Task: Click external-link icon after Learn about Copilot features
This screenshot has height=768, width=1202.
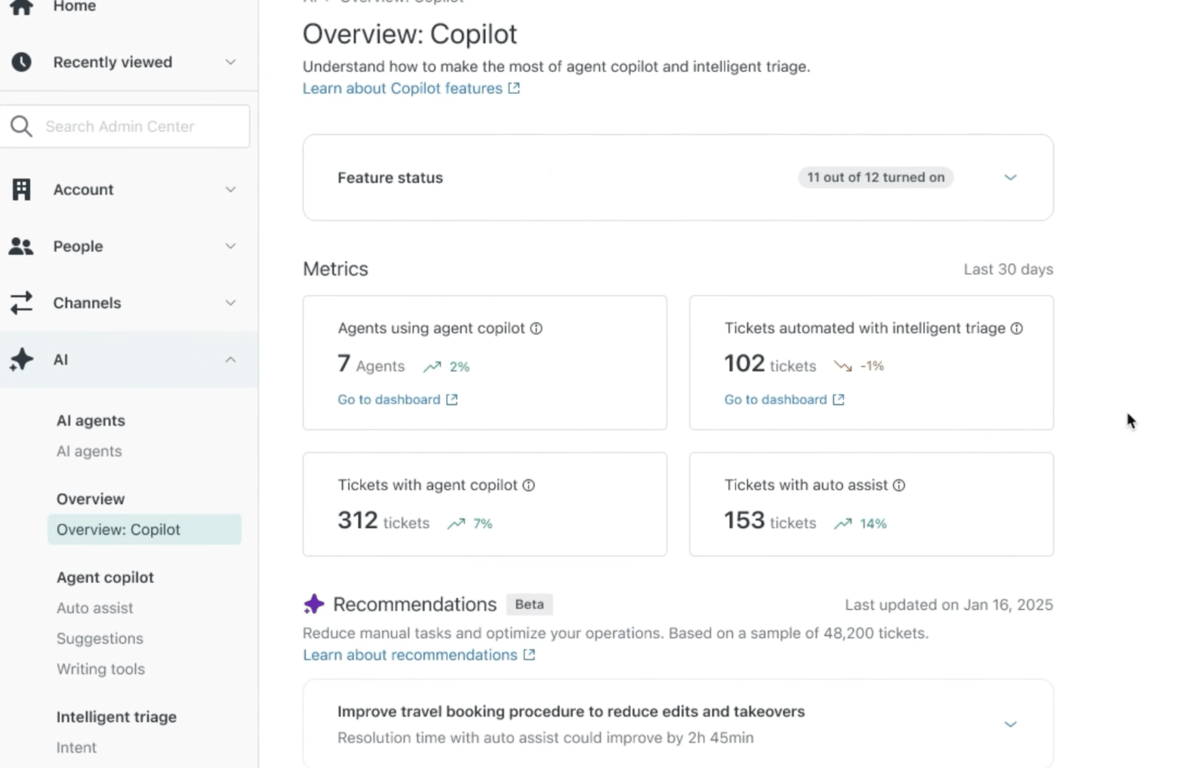Action: tap(514, 88)
